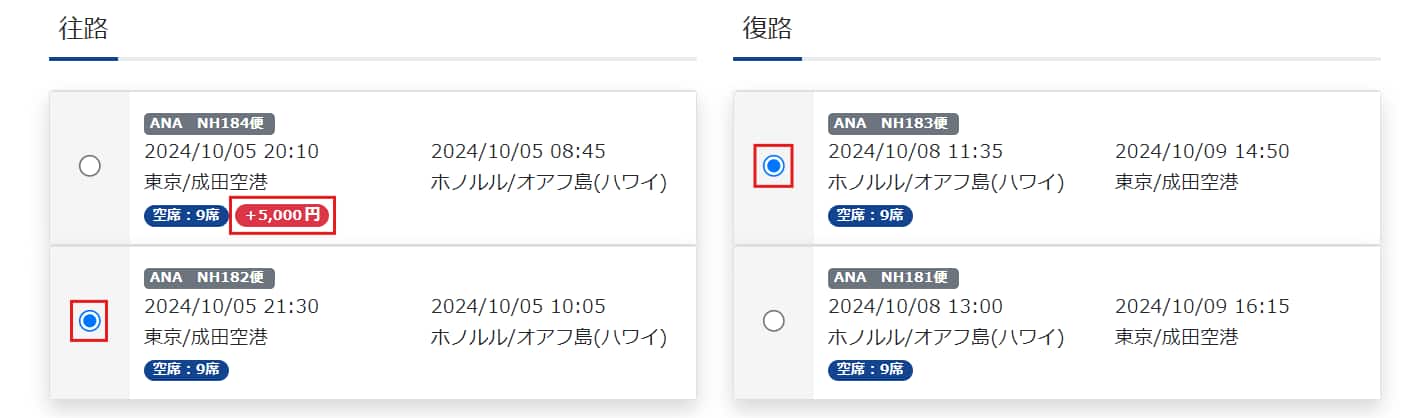
Task: Click the ANA NH182便 flight label
Action: 210,278
